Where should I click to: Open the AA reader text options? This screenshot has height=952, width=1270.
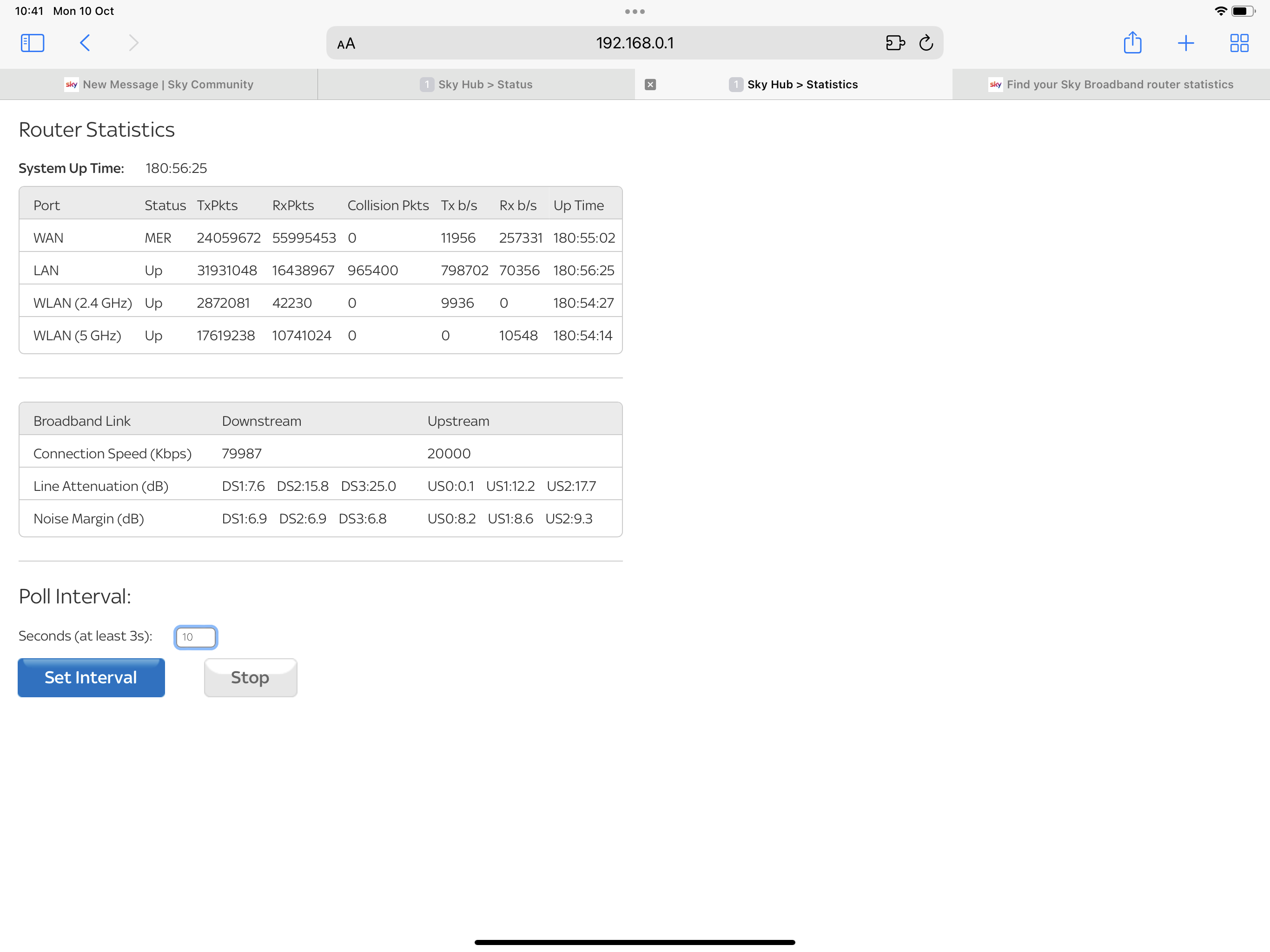click(x=346, y=44)
